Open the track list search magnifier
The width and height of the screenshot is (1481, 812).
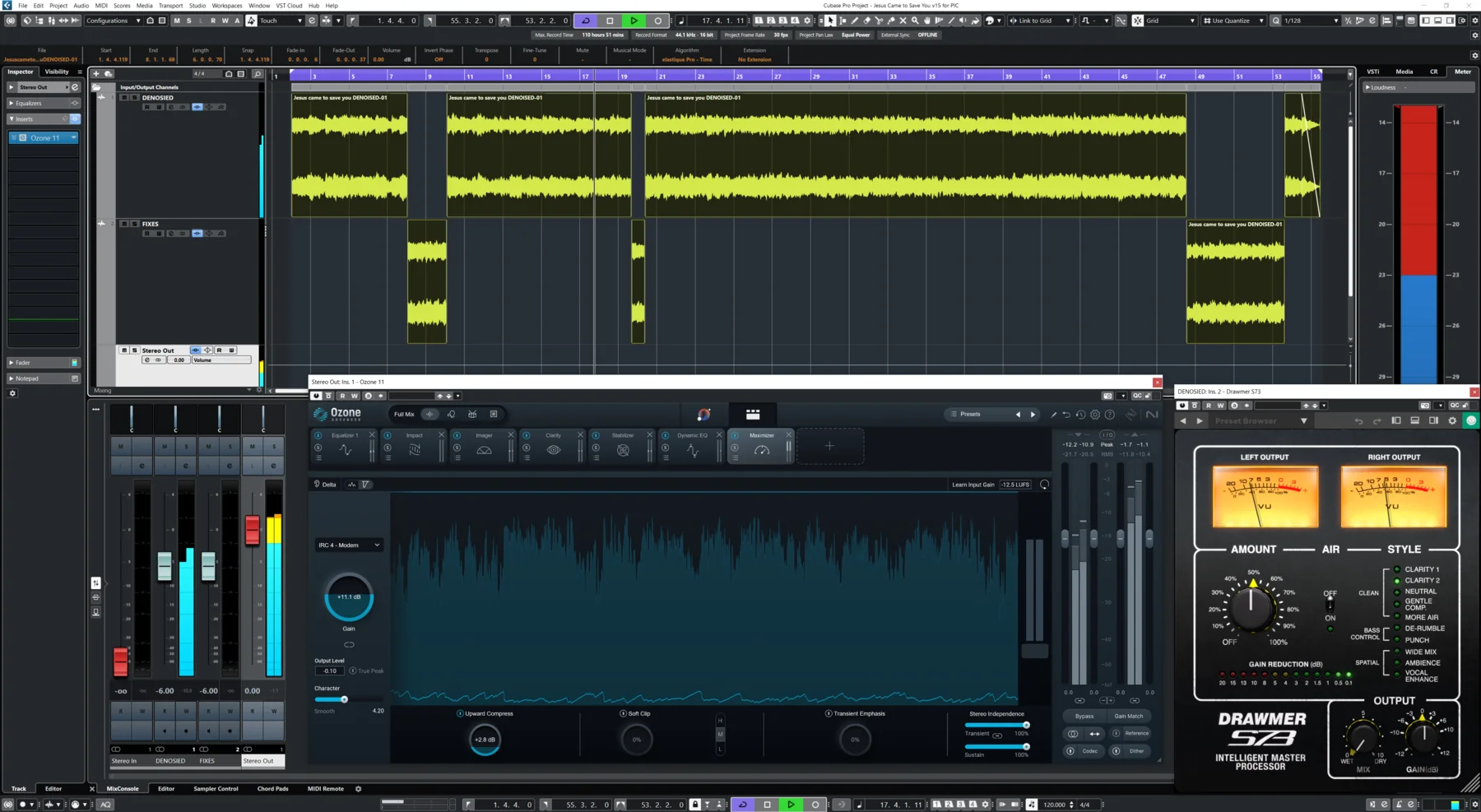[257, 73]
